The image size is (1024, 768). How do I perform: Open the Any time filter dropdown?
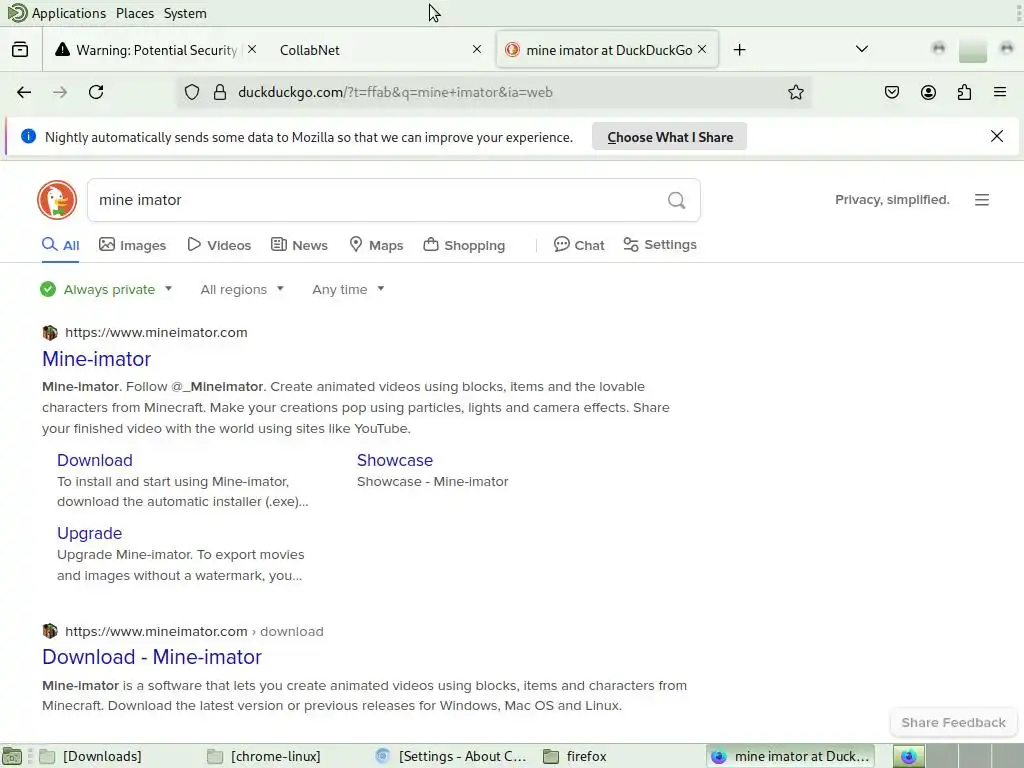pos(348,289)
